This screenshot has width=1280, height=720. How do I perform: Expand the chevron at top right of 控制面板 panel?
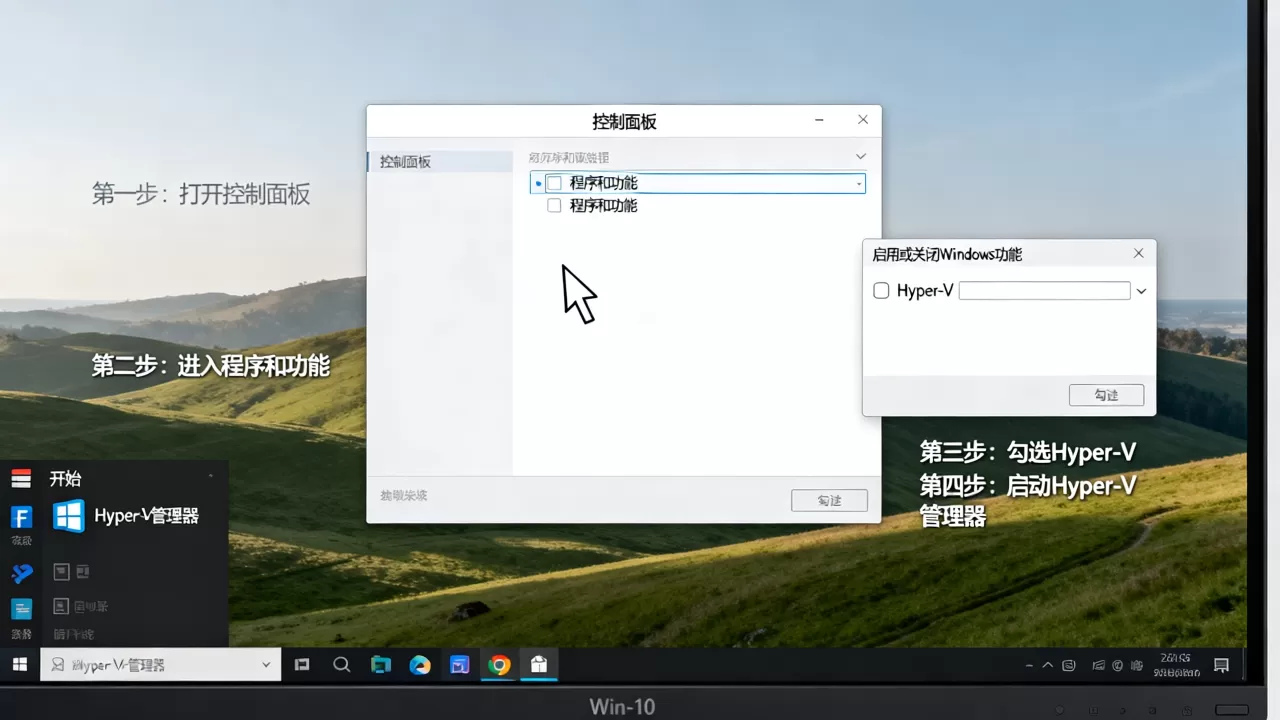tap(861, 157)
